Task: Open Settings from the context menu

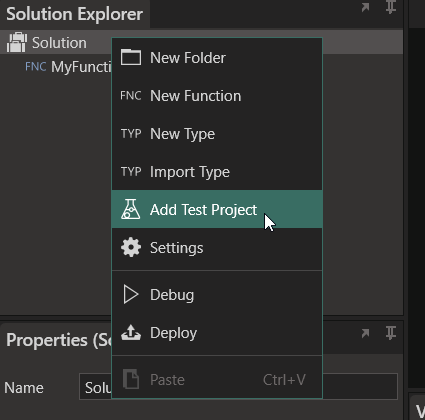Action: [x=217, y=247]
